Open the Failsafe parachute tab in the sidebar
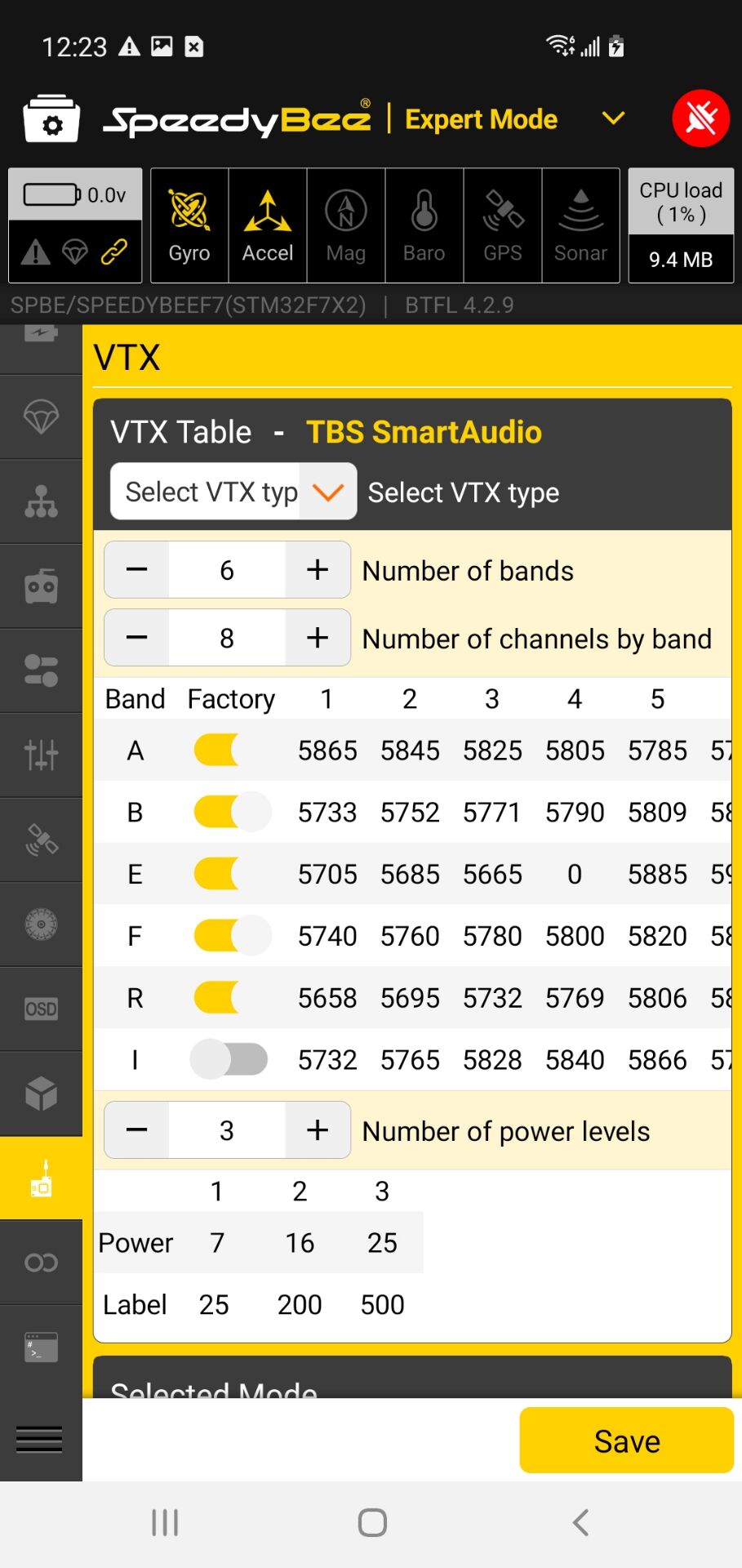 click(x=41, y=417)
